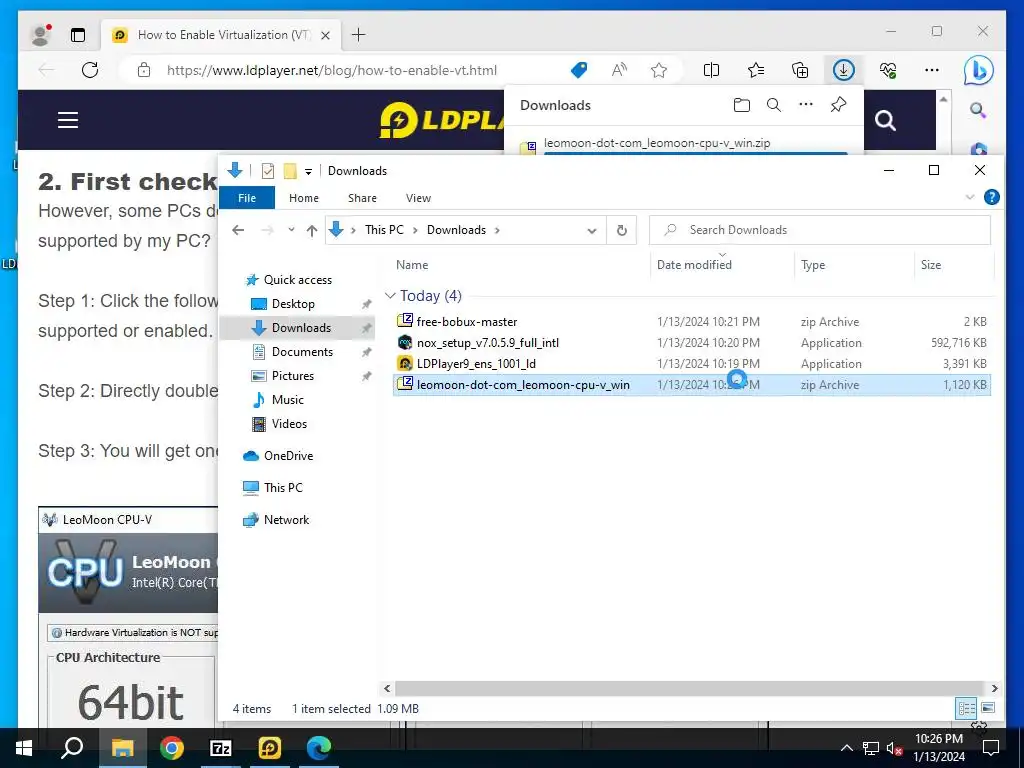Open more options in Downloads flyout
The image size is (1024, 768).
(806, 104)
